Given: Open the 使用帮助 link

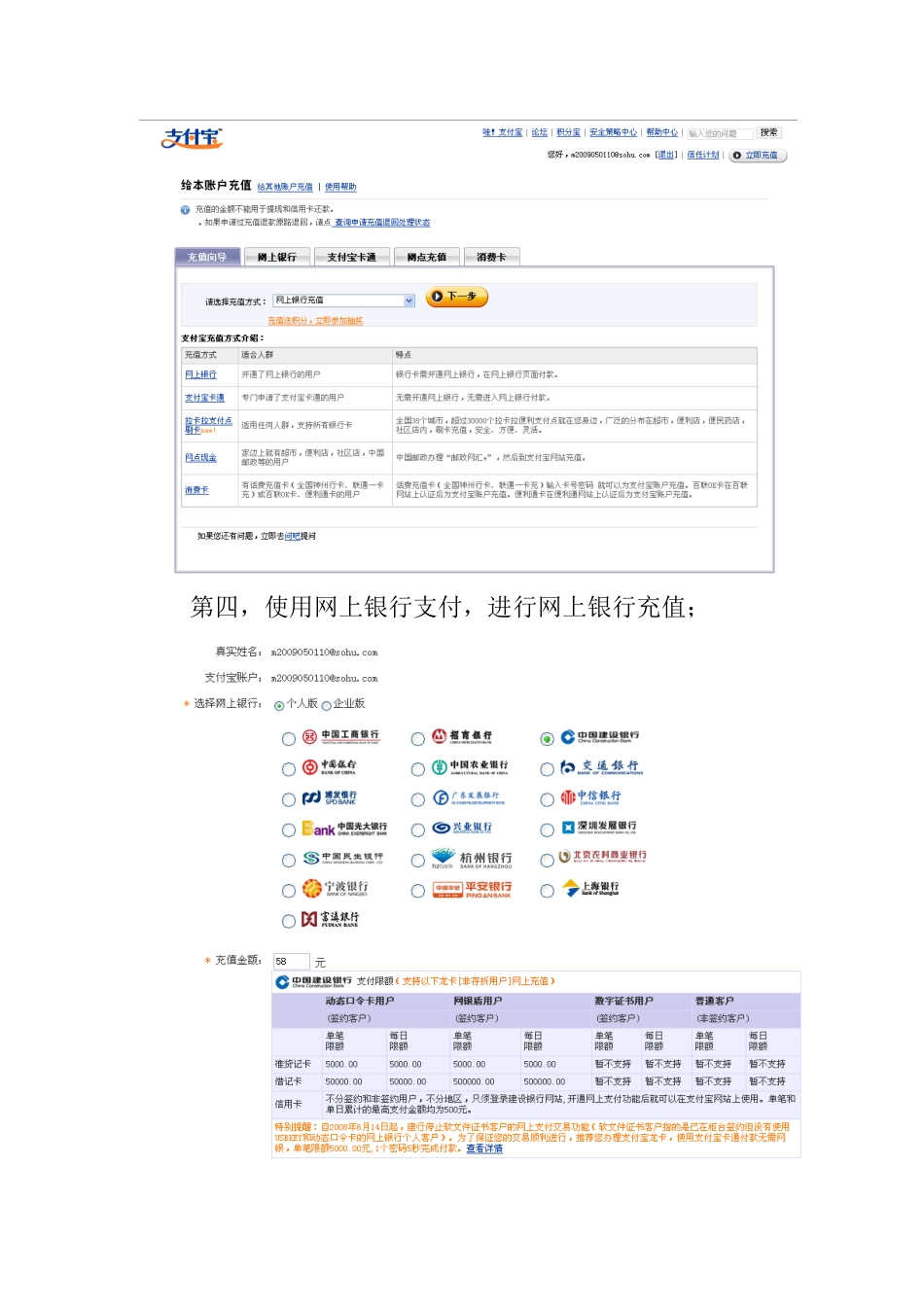Looking at the screenshot, I should pos(340,188).
